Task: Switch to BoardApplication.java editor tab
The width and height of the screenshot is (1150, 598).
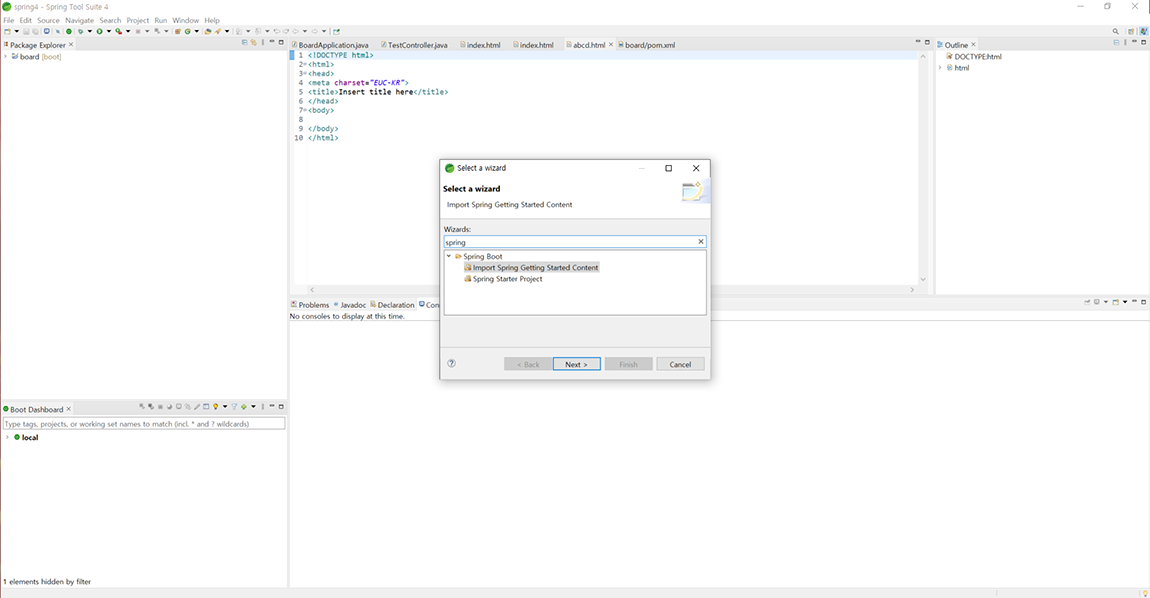Action: tap(333, 45)
